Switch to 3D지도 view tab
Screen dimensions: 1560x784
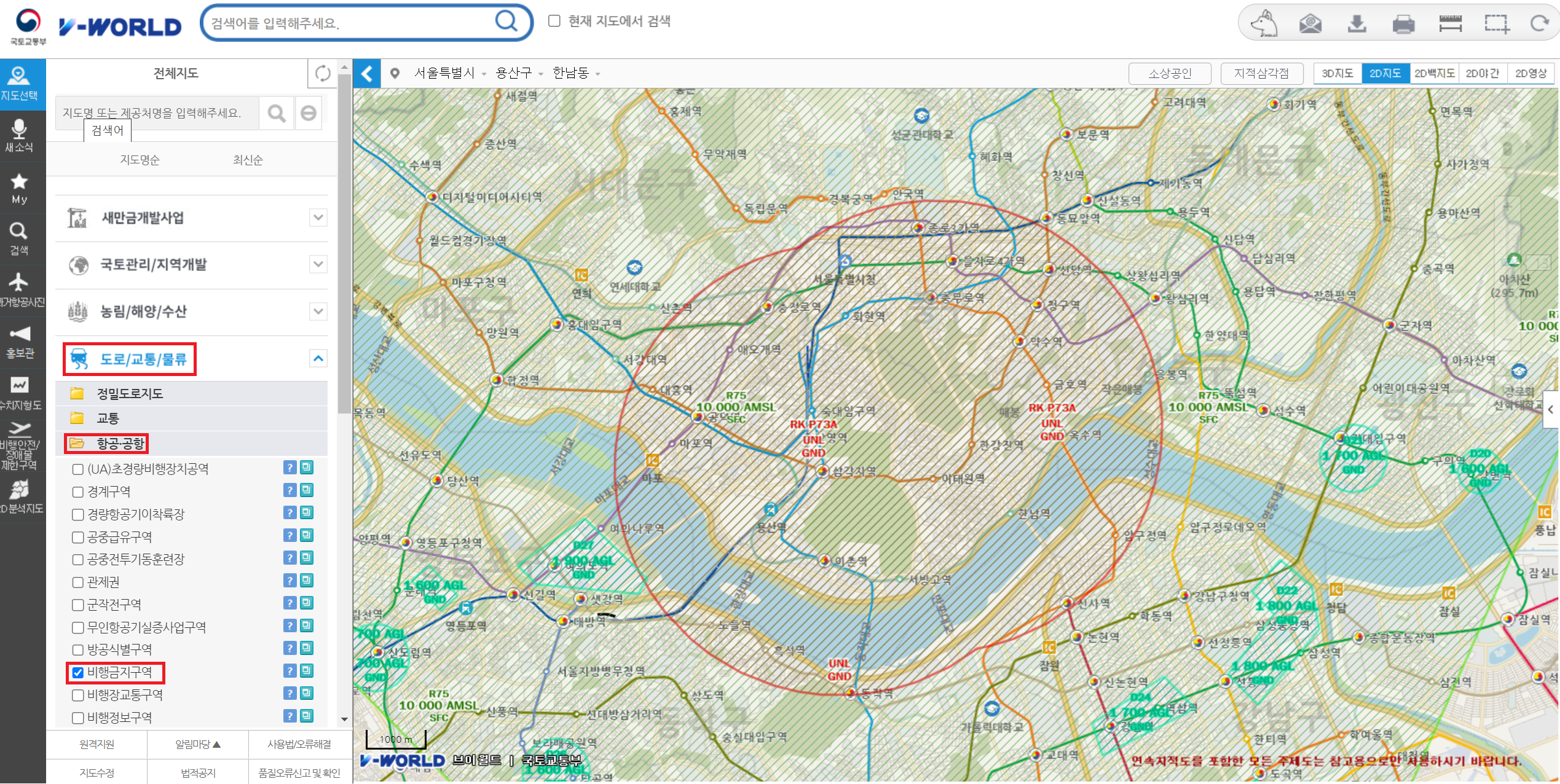click(1337, 74)
